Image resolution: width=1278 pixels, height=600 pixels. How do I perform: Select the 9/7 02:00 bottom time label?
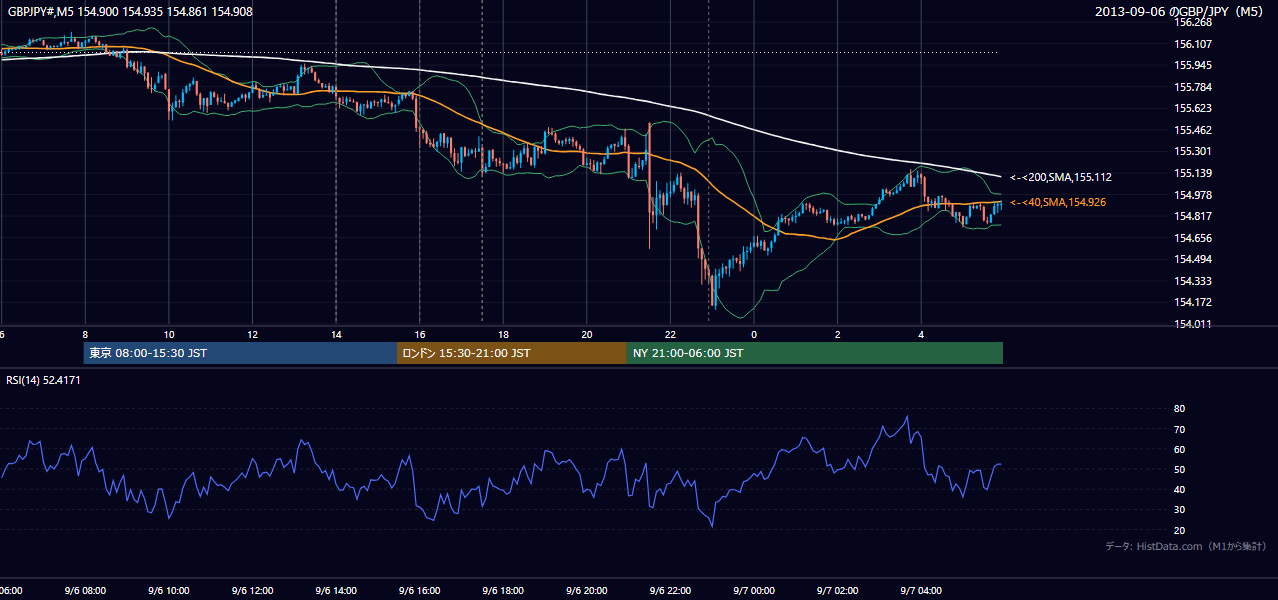tap(838, 591)
